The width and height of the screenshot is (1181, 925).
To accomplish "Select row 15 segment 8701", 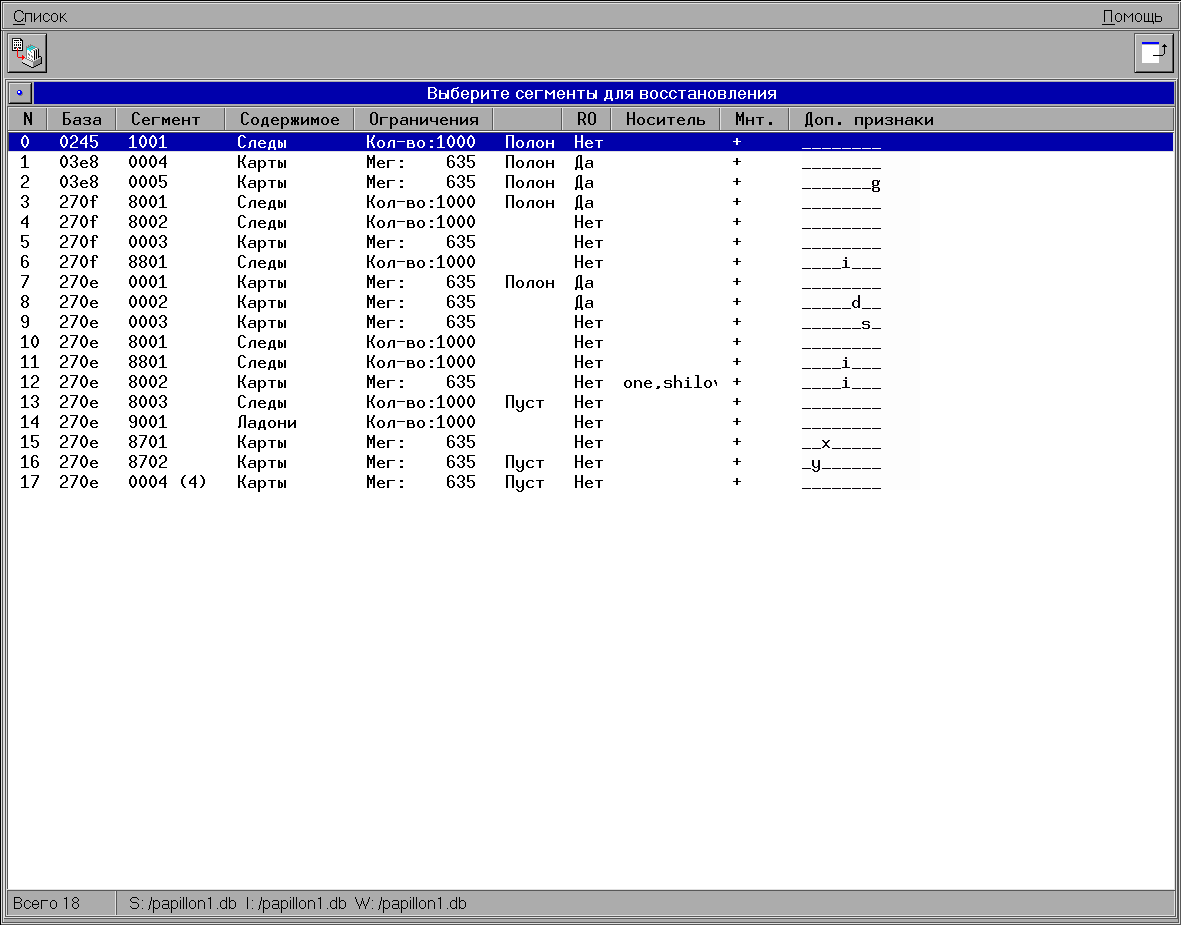I will pyautogui.click(x=590, y=442).
